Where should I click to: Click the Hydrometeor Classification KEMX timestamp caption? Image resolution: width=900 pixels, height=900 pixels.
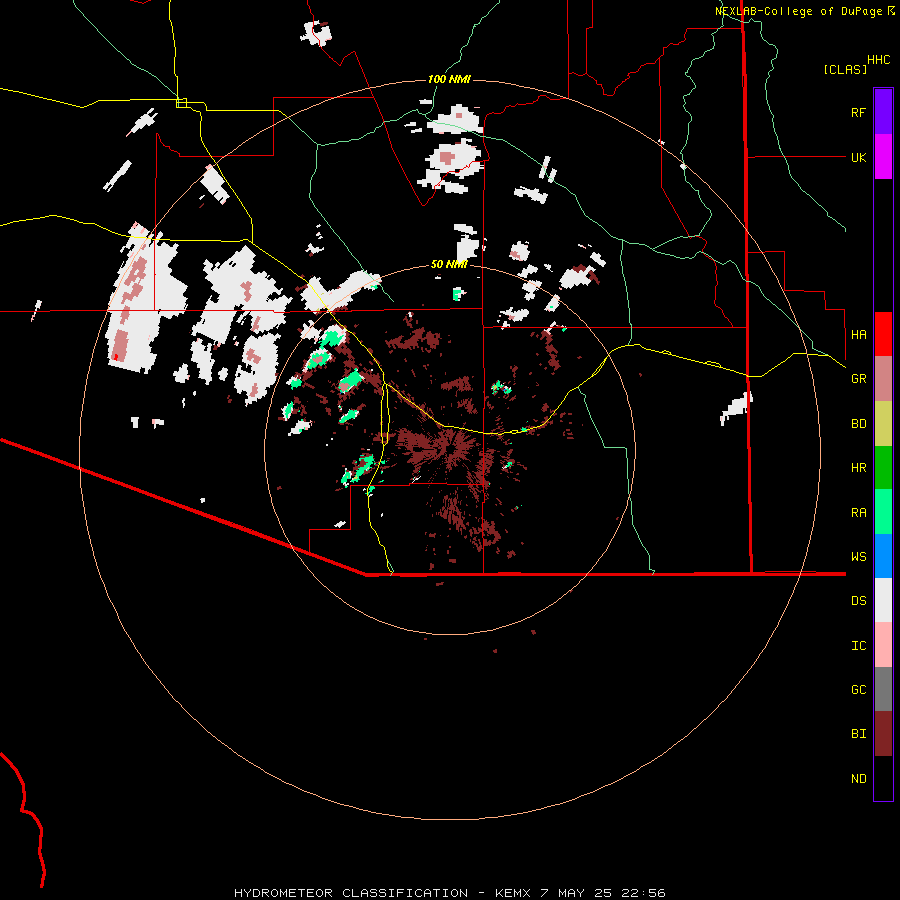(449, 893)
